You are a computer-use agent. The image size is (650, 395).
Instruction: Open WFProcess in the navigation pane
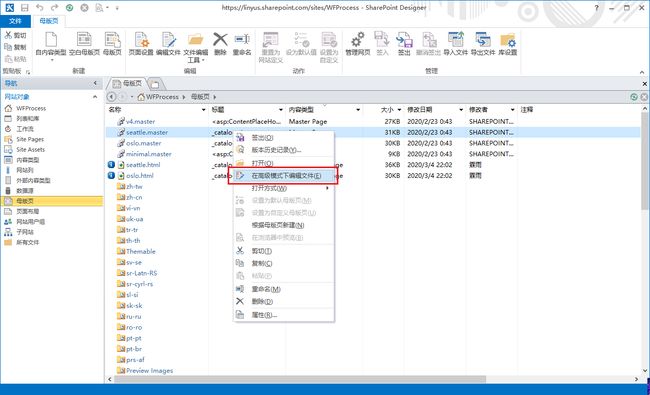click(x=31, y=108)
